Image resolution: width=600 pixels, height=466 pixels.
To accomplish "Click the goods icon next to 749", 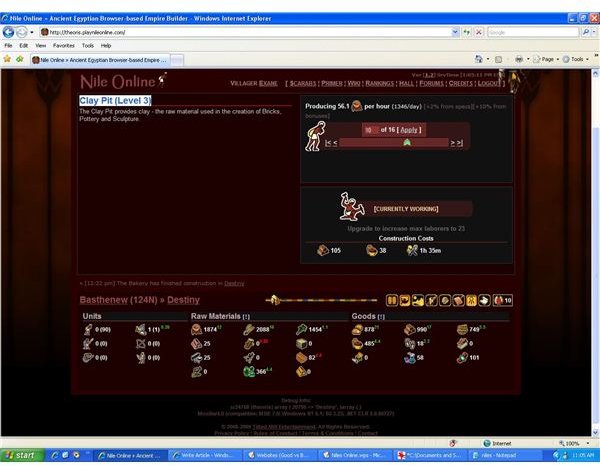I will tap(462, 329).
